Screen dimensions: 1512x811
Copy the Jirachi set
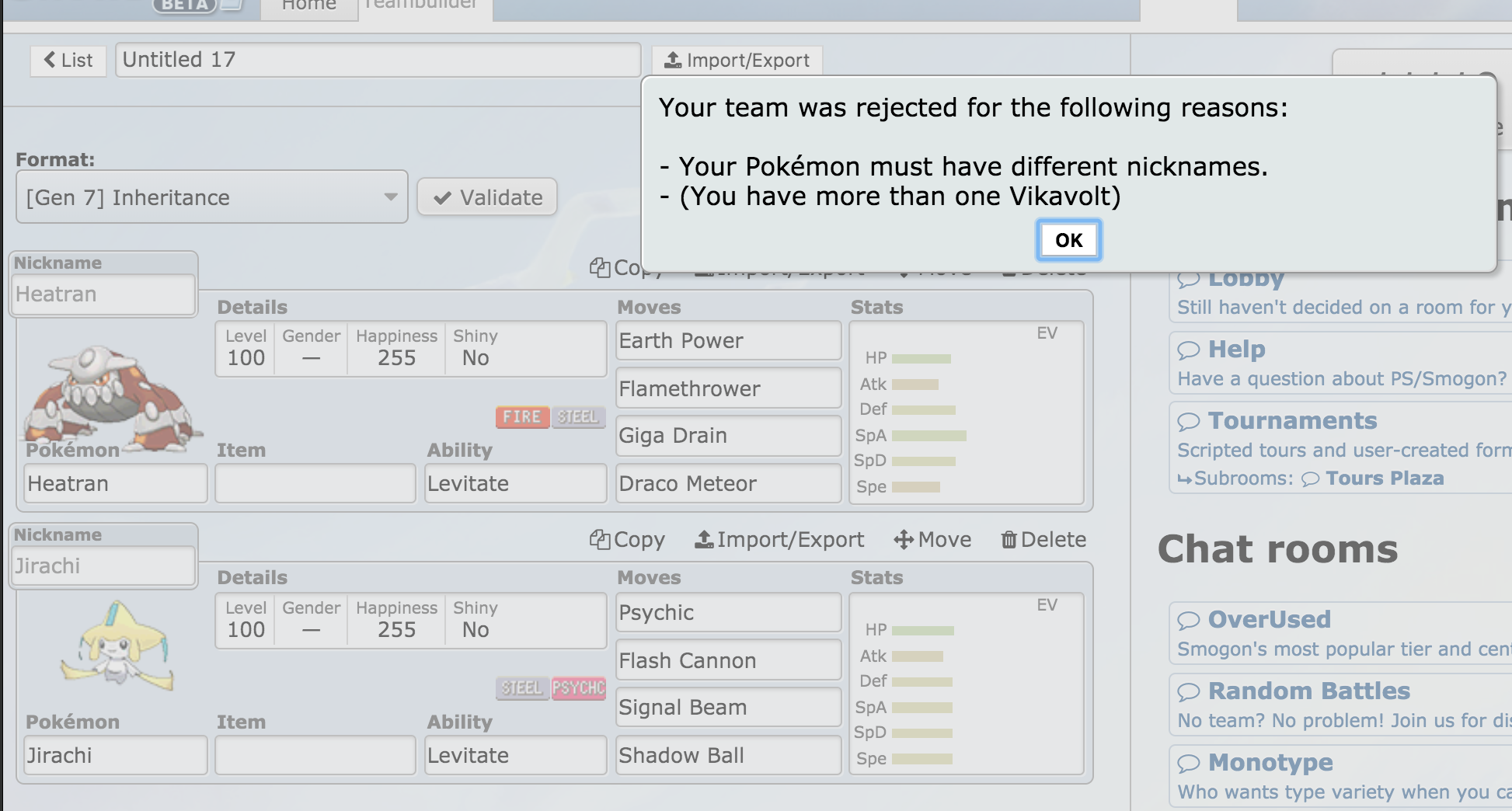pos(627,539)
